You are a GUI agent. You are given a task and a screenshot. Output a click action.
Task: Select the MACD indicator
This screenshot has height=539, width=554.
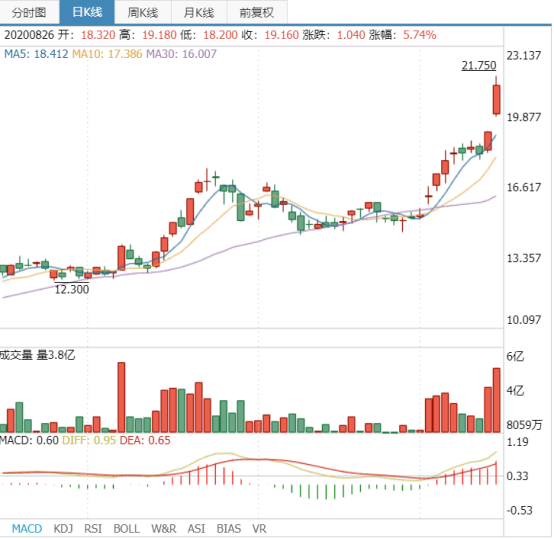coord(27,529)
